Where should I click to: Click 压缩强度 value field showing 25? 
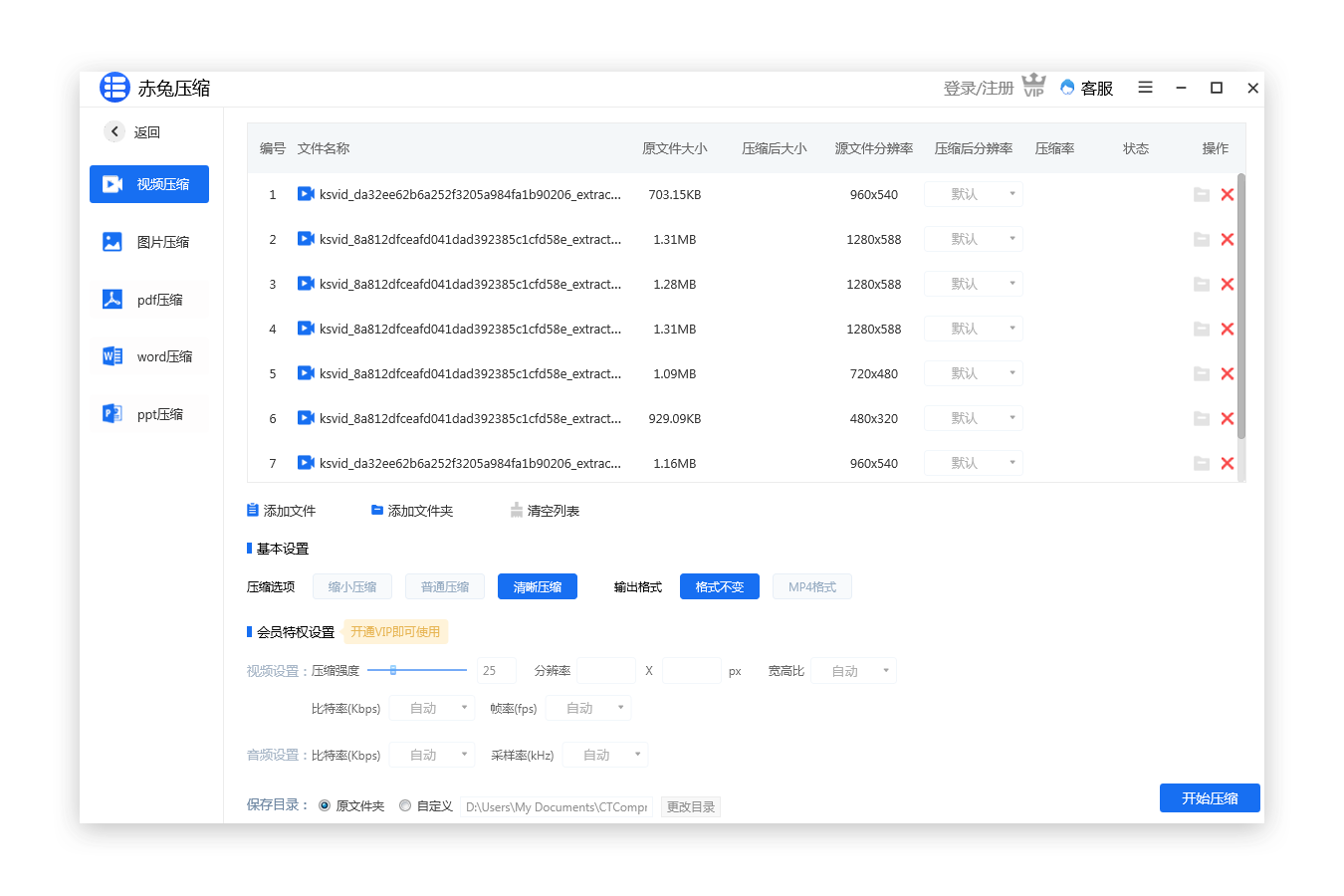coord(497,671)
